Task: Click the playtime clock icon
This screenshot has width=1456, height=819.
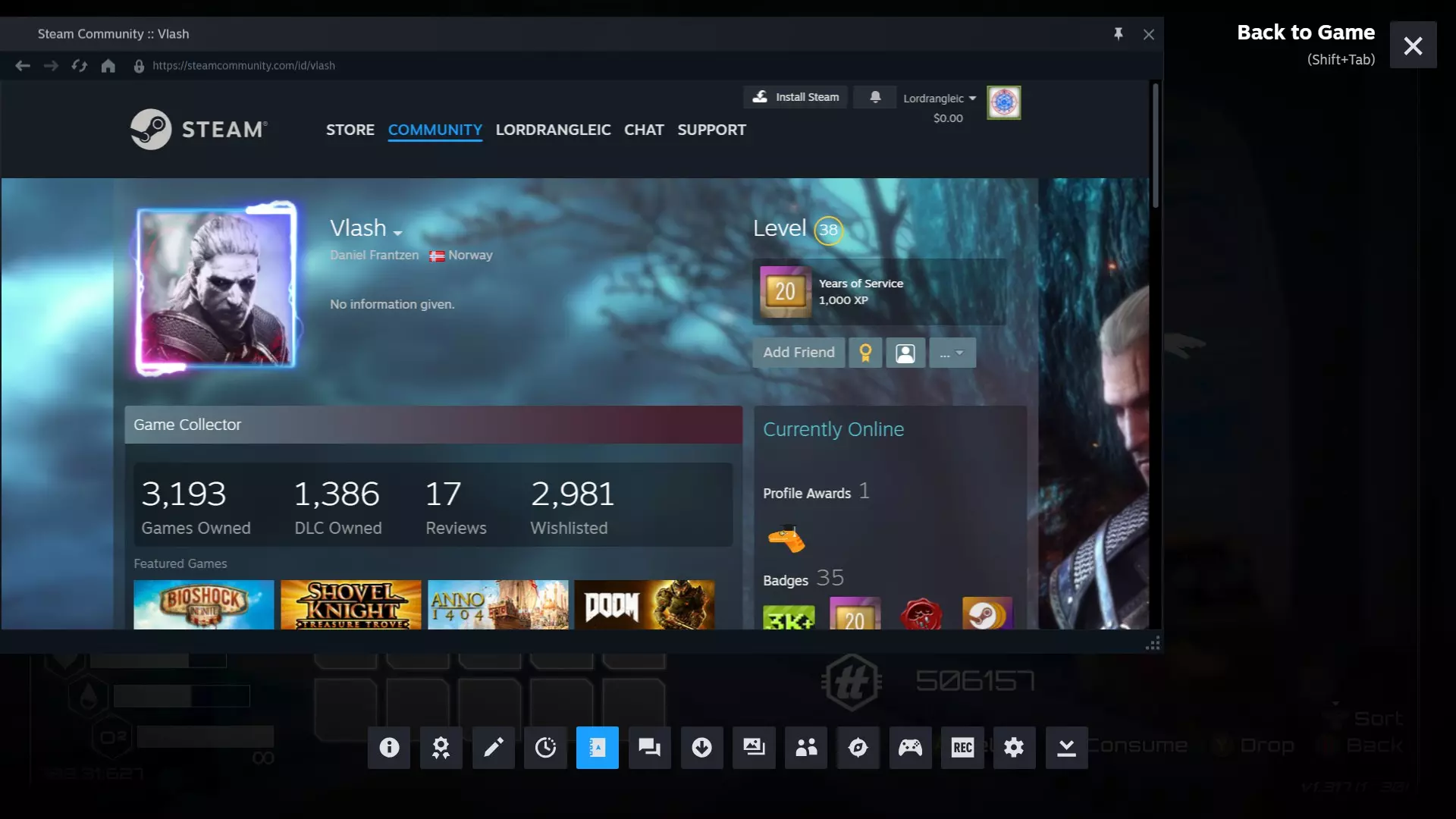Action: (x=545, y=748)
